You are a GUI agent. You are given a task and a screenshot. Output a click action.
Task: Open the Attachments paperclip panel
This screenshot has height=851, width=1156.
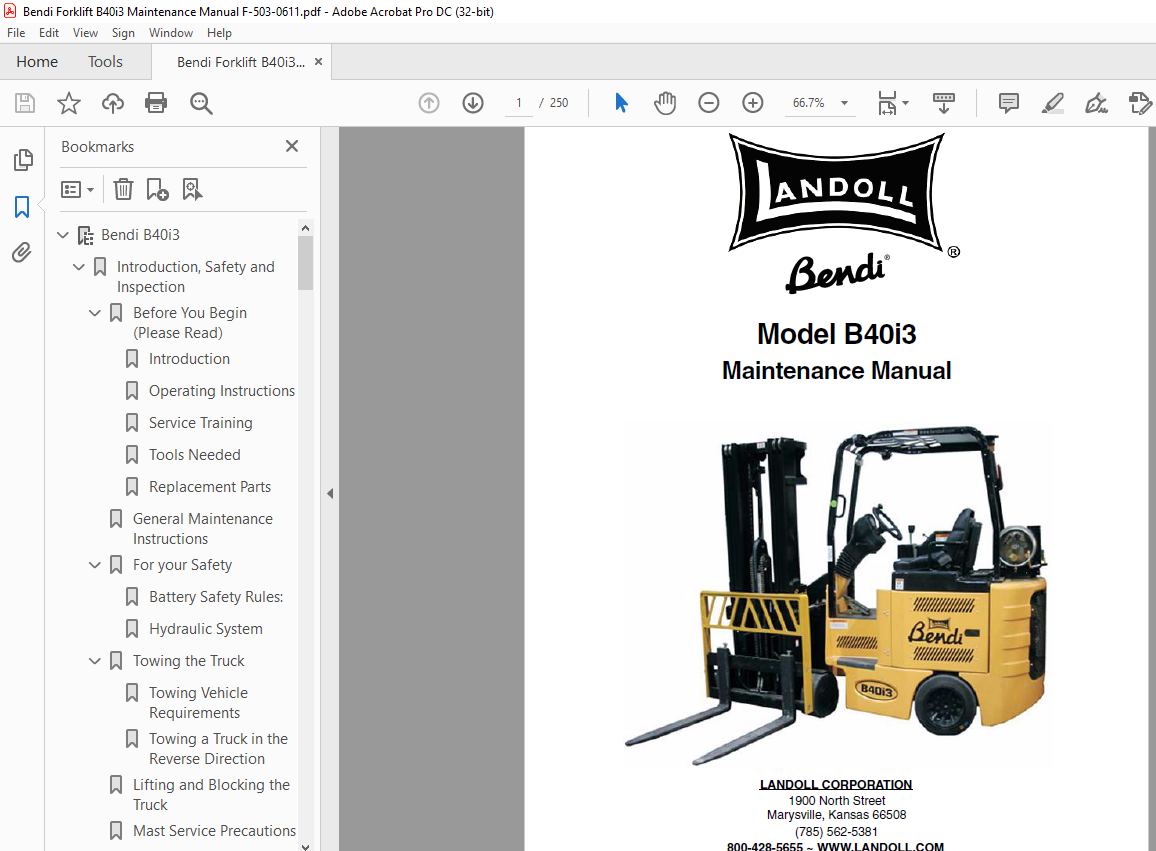[22, 253]
